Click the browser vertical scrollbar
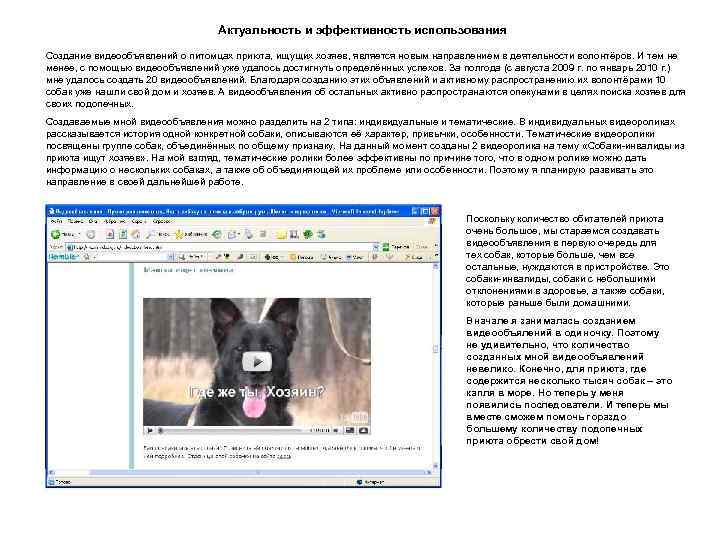Viewport: 720px width, 540px height. 436,365
